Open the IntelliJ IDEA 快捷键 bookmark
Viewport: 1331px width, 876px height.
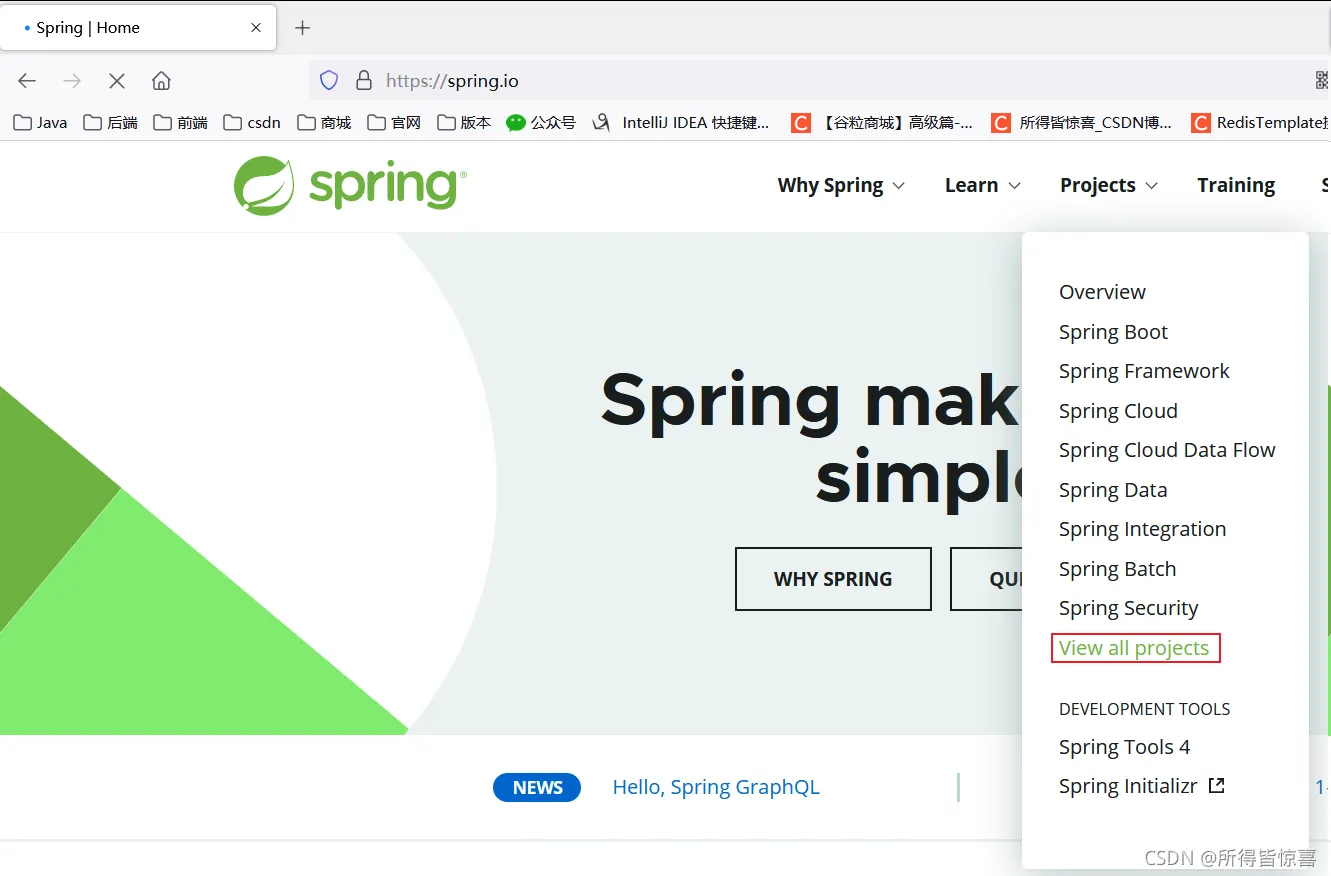[681, 123]
